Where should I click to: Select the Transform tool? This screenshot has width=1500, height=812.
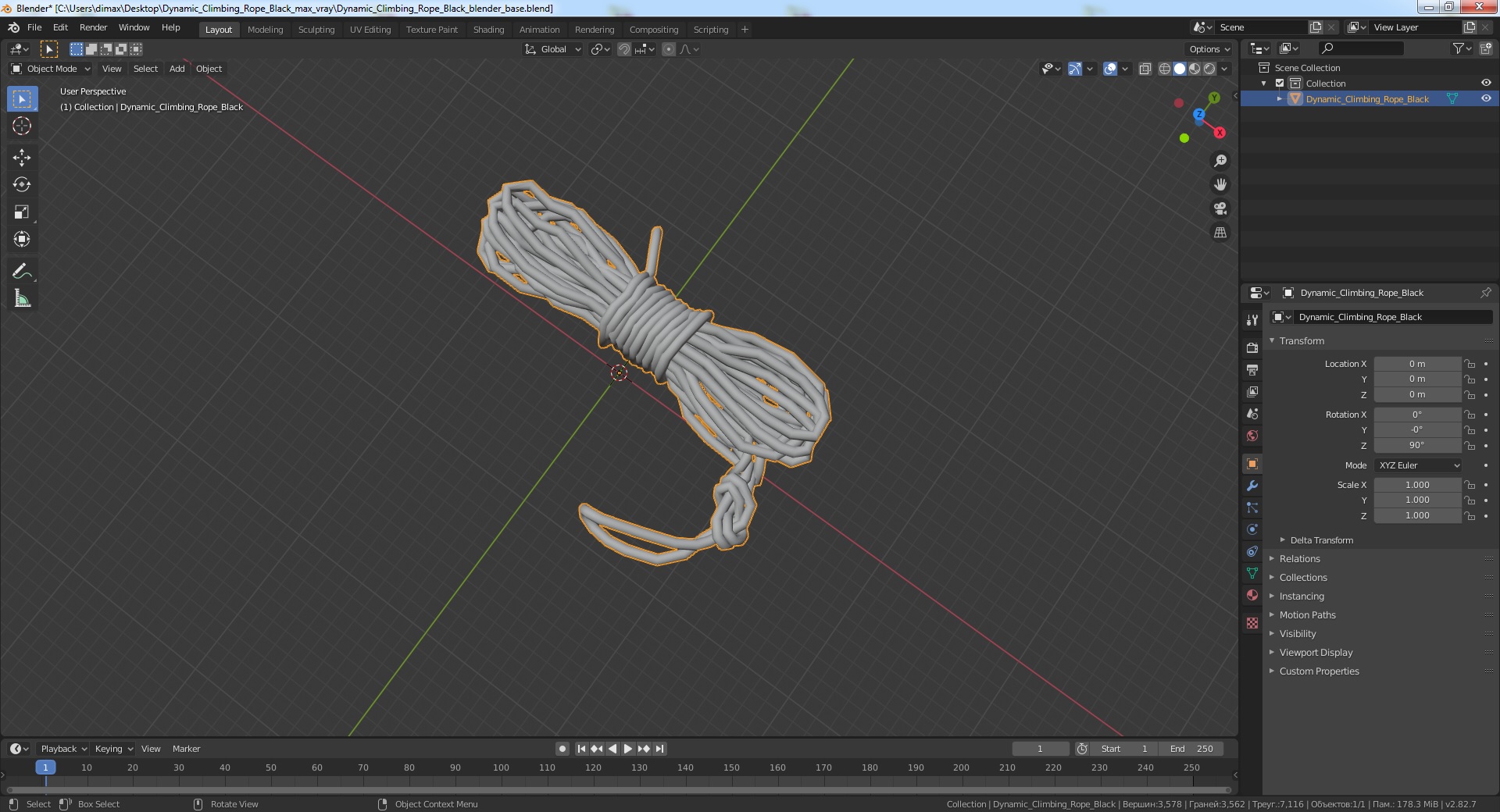coord(22,239)
